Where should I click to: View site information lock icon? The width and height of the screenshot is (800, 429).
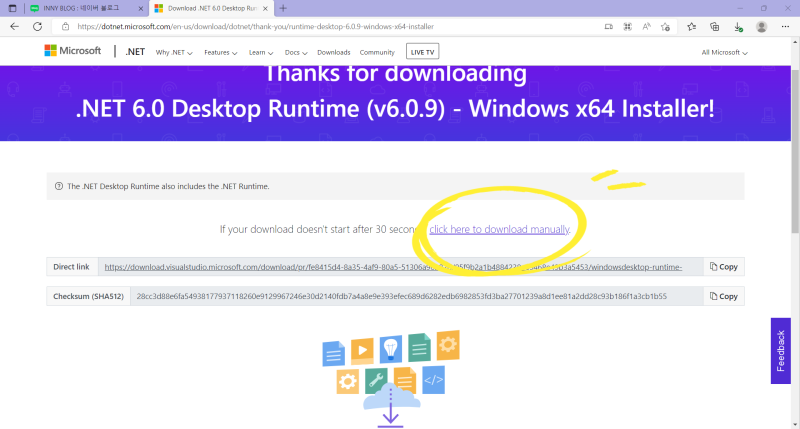(x=65, y=27)
